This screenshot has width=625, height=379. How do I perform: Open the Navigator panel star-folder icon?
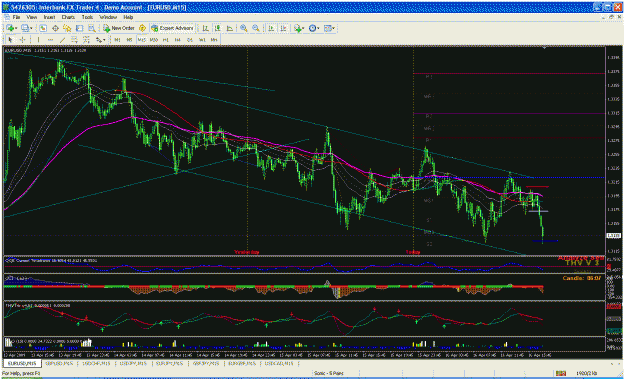tap(67, 28)
